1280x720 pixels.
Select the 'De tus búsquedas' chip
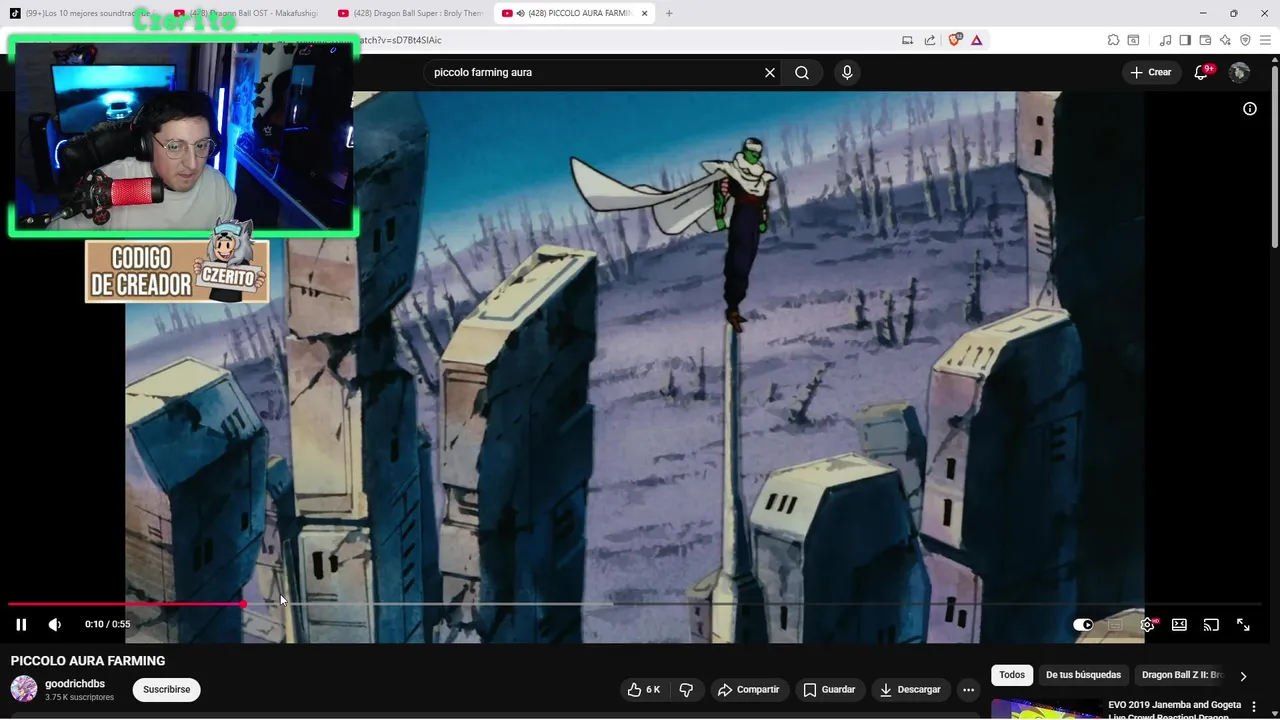pos(1083,675)
